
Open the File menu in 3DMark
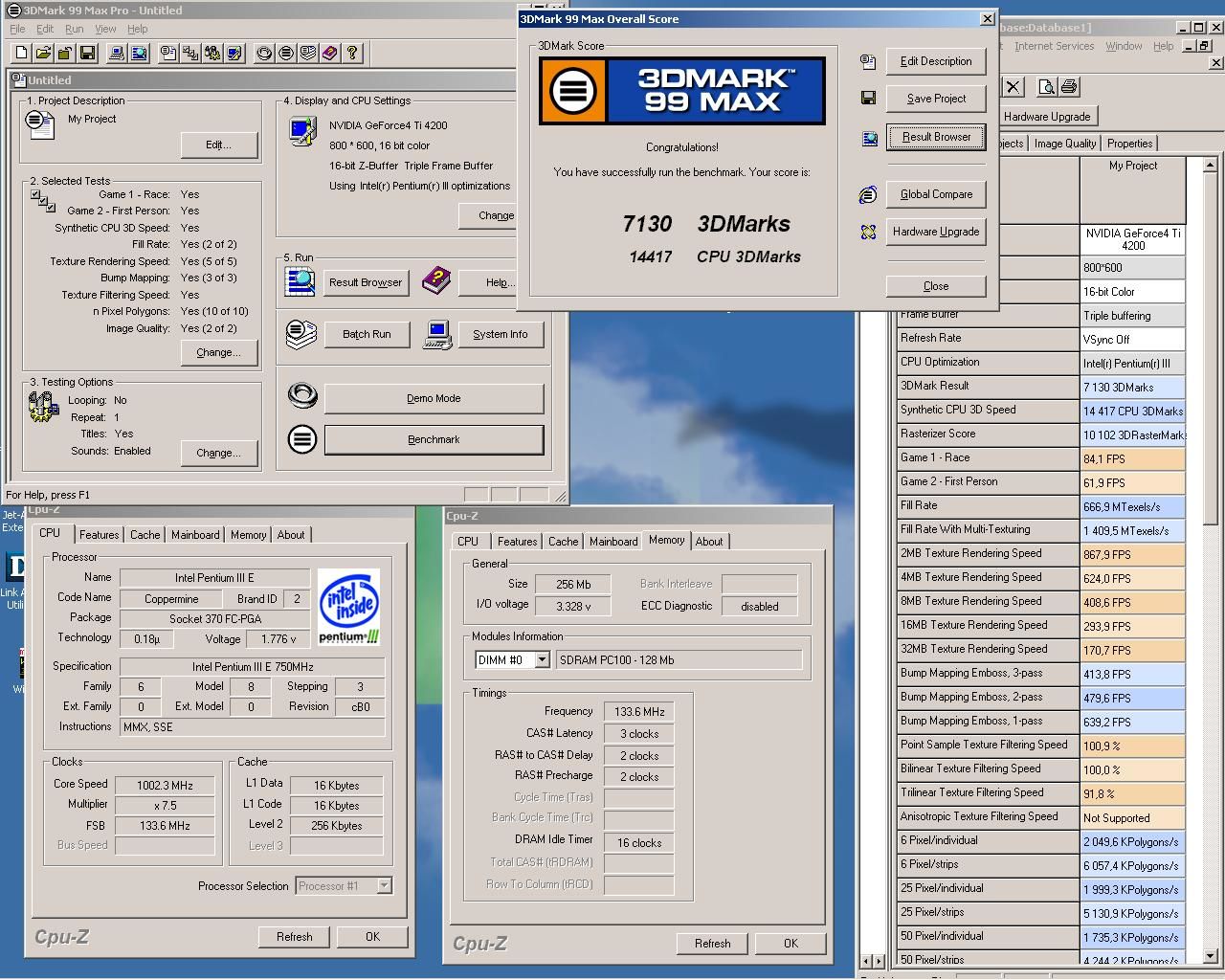point(17,29)
